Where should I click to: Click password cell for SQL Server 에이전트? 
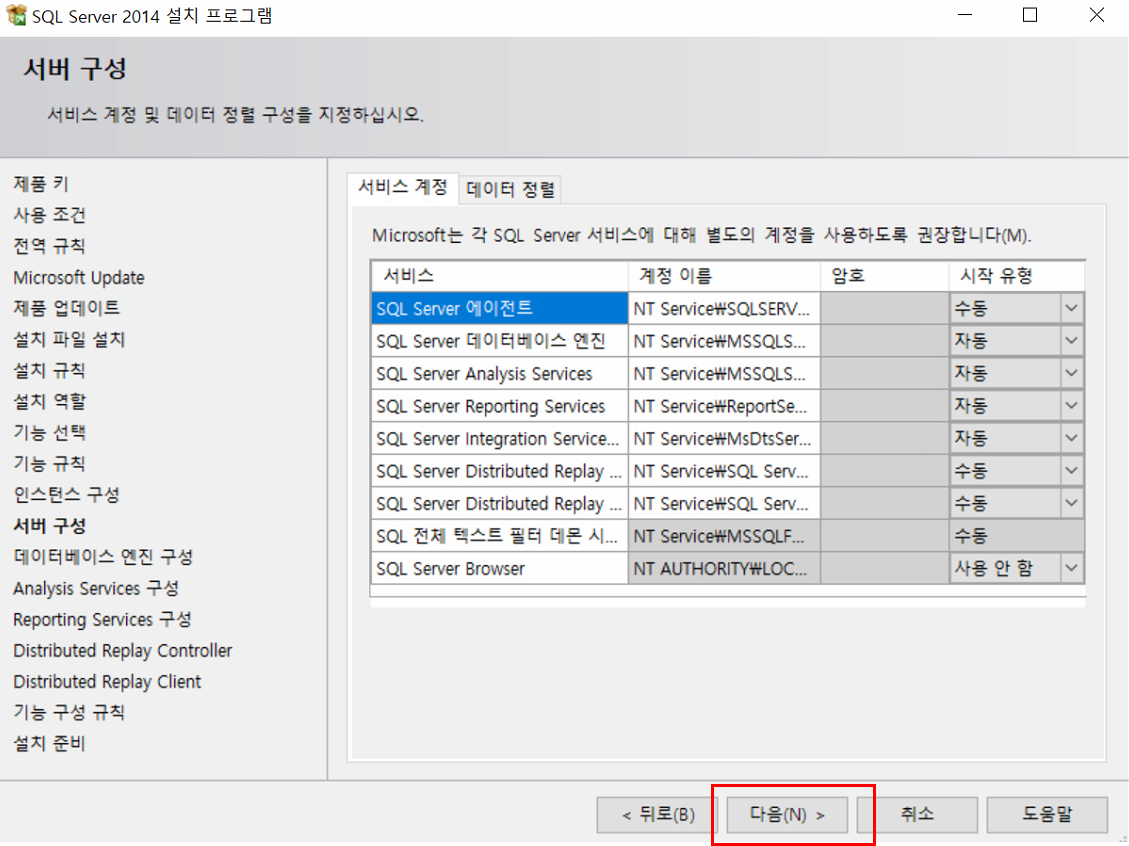pyautogui.click(x=885, y=308)
